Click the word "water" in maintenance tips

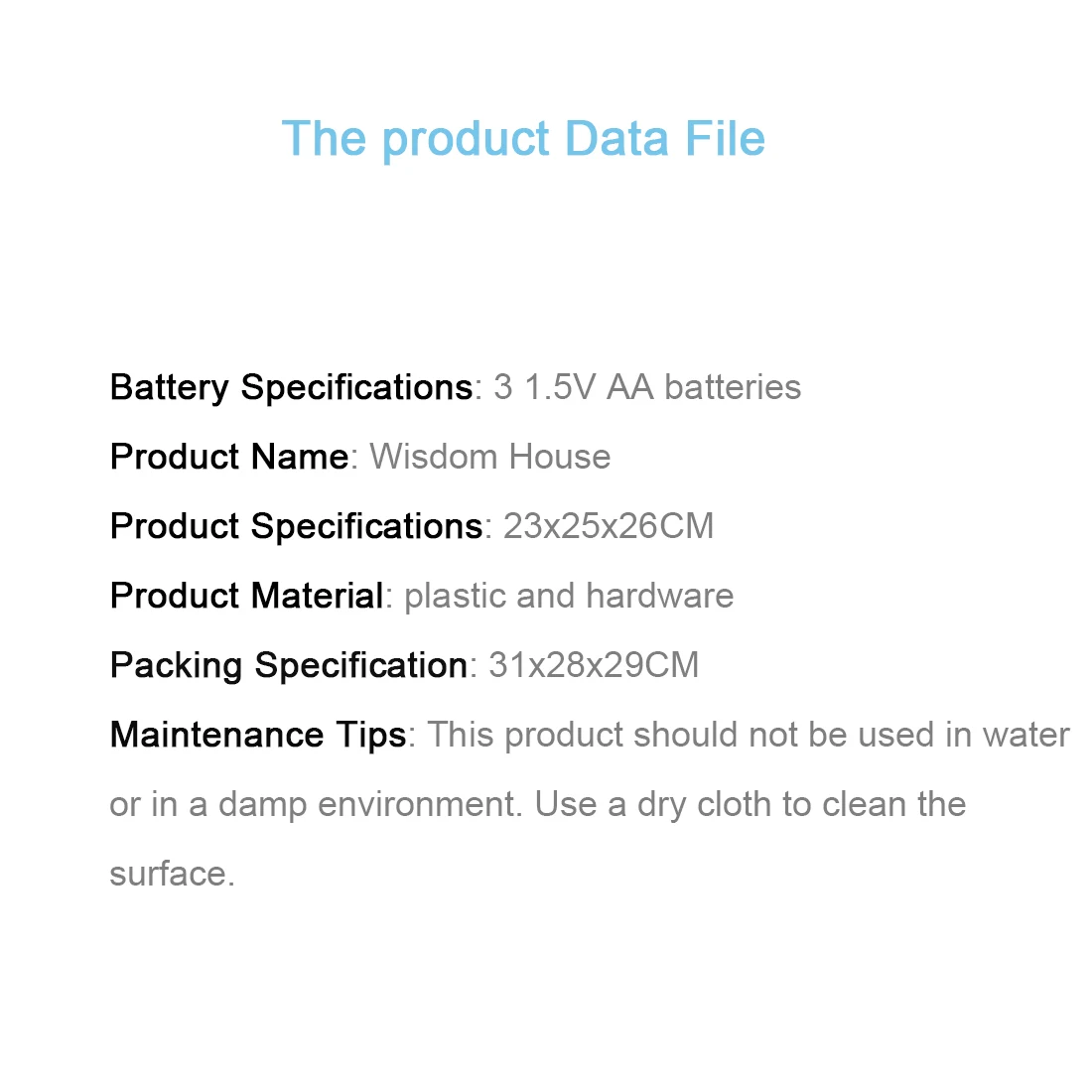click(1026, 735)
